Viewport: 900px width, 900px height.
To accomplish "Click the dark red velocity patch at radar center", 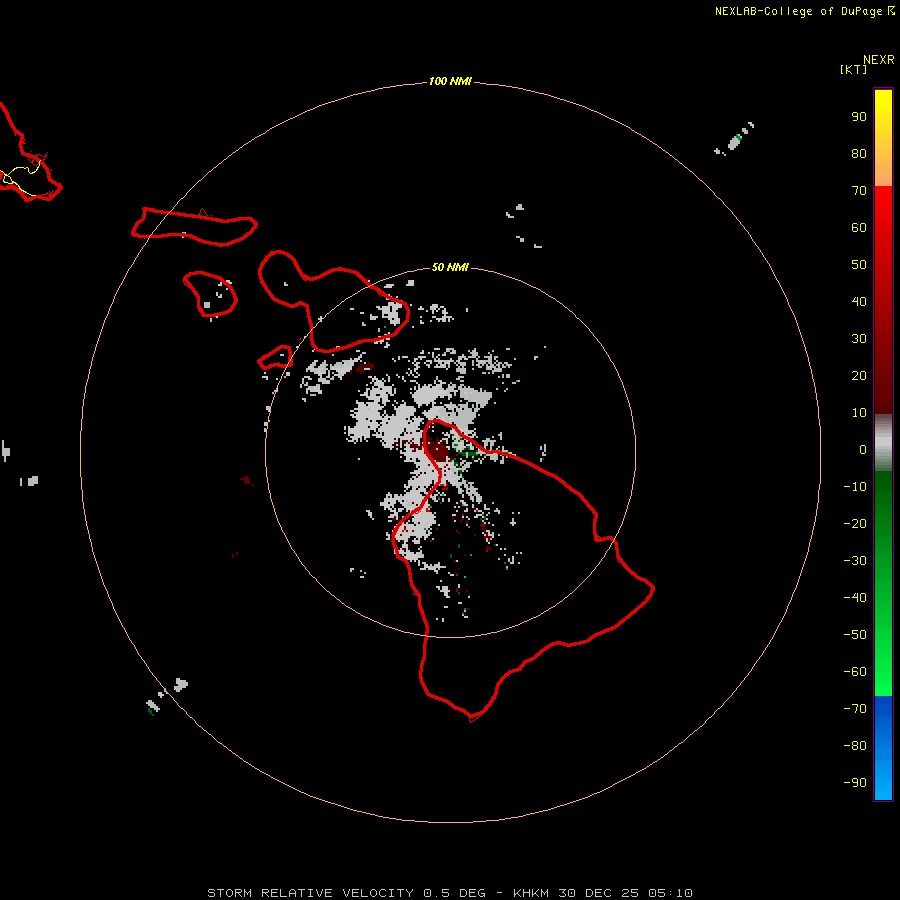I will (x=437, y=451).
